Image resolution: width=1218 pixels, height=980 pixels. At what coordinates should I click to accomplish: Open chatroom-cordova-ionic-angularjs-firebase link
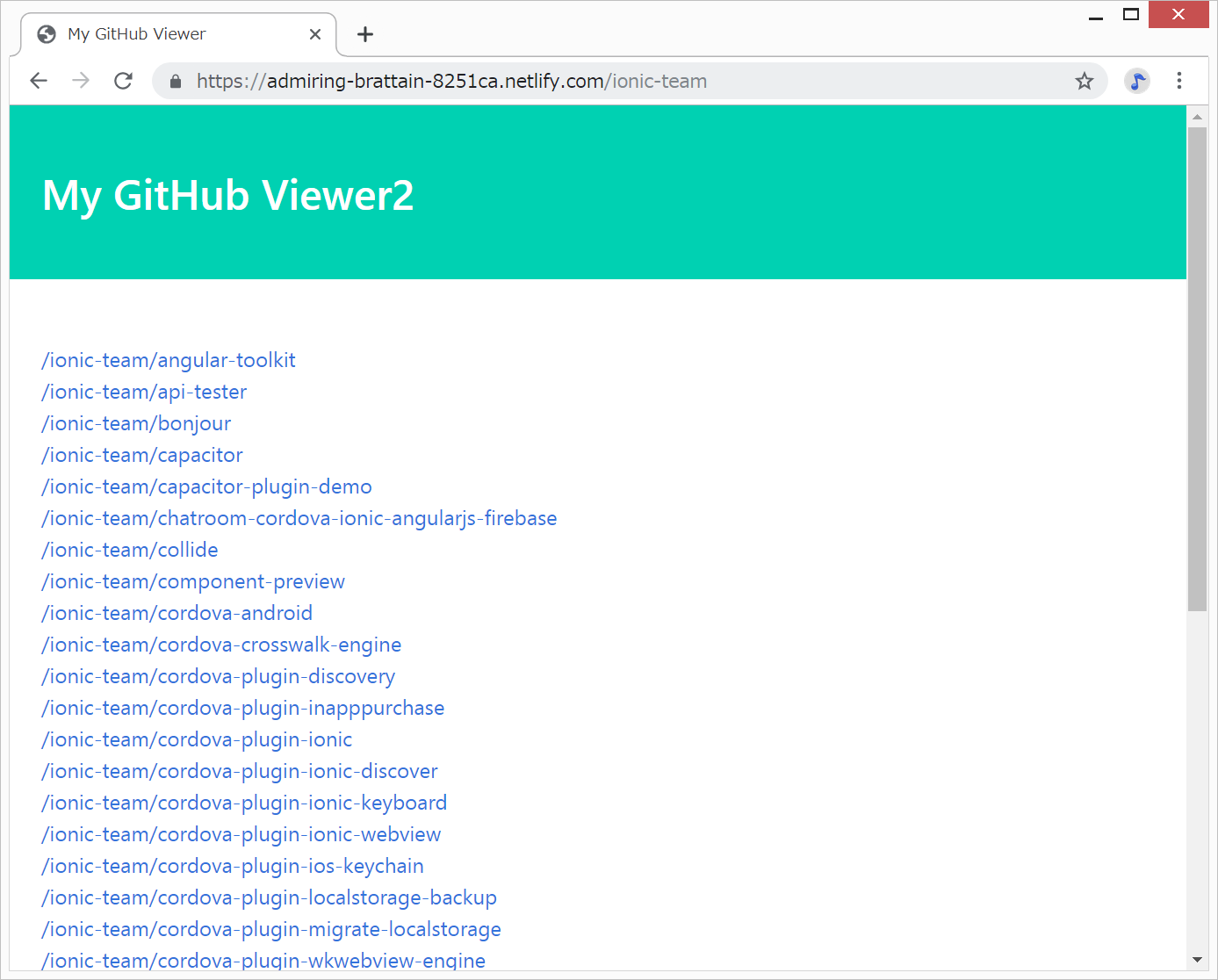(x=299, y=518)
